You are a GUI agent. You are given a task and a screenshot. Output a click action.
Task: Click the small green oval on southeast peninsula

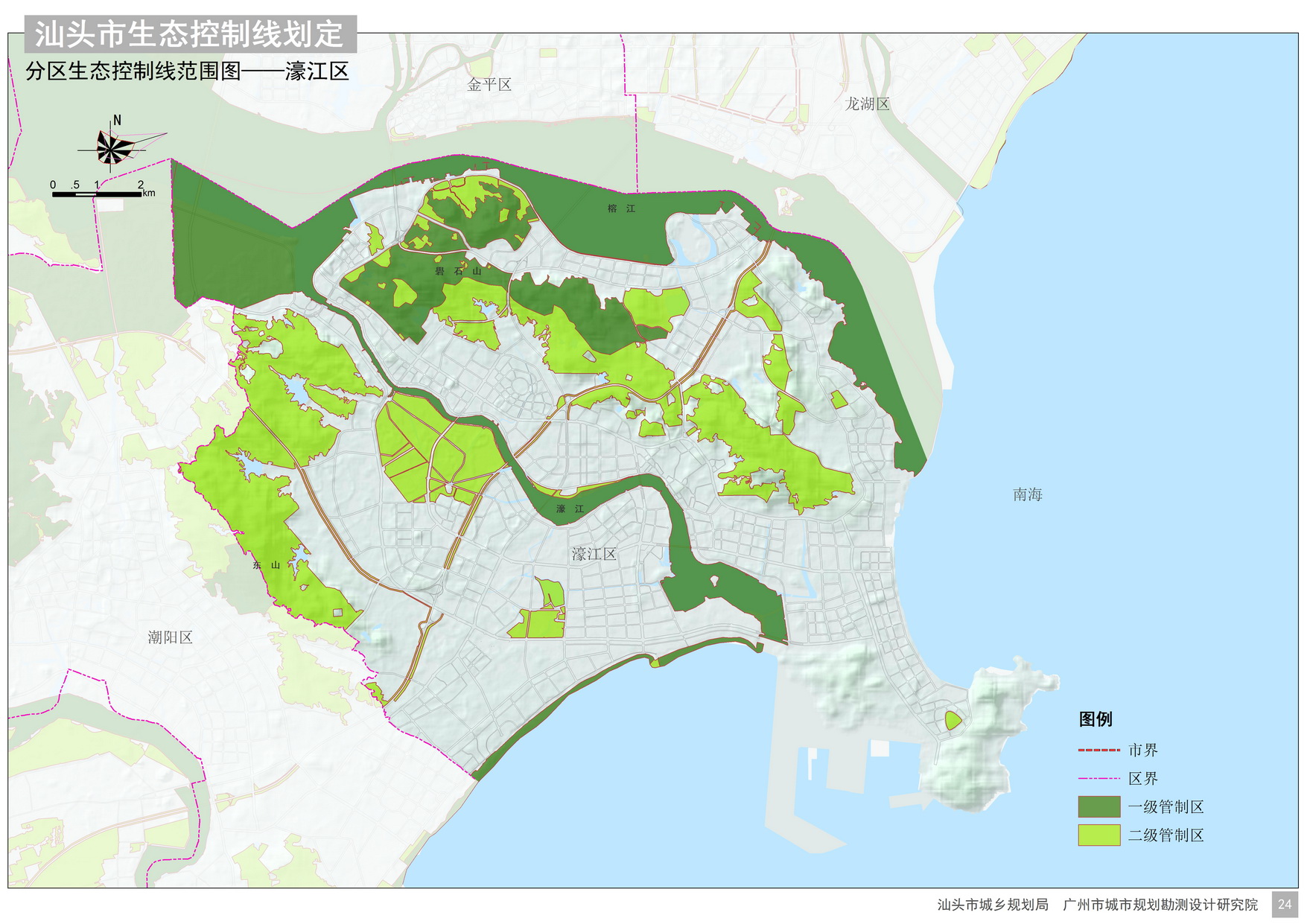[953, 720]
